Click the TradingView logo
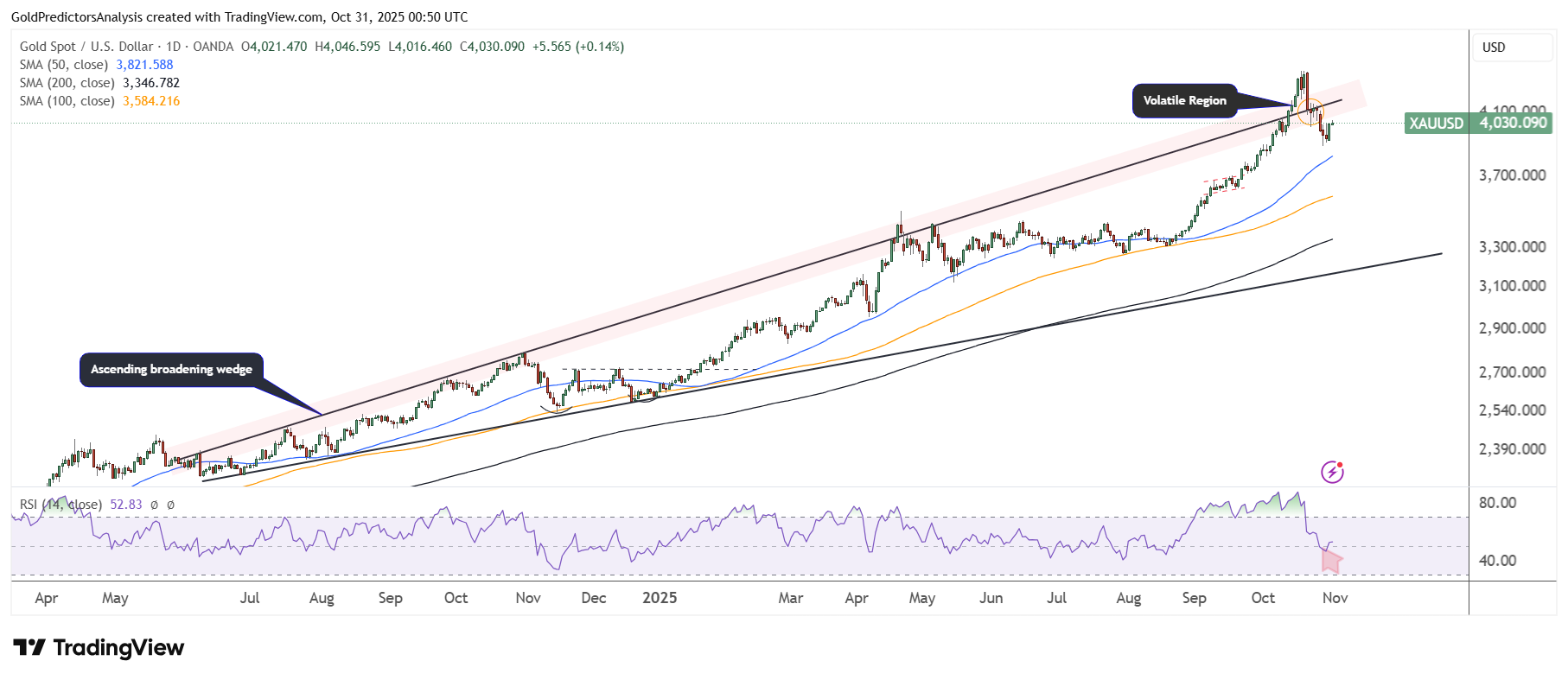1568x680 pixels. (x=99, y=648)
